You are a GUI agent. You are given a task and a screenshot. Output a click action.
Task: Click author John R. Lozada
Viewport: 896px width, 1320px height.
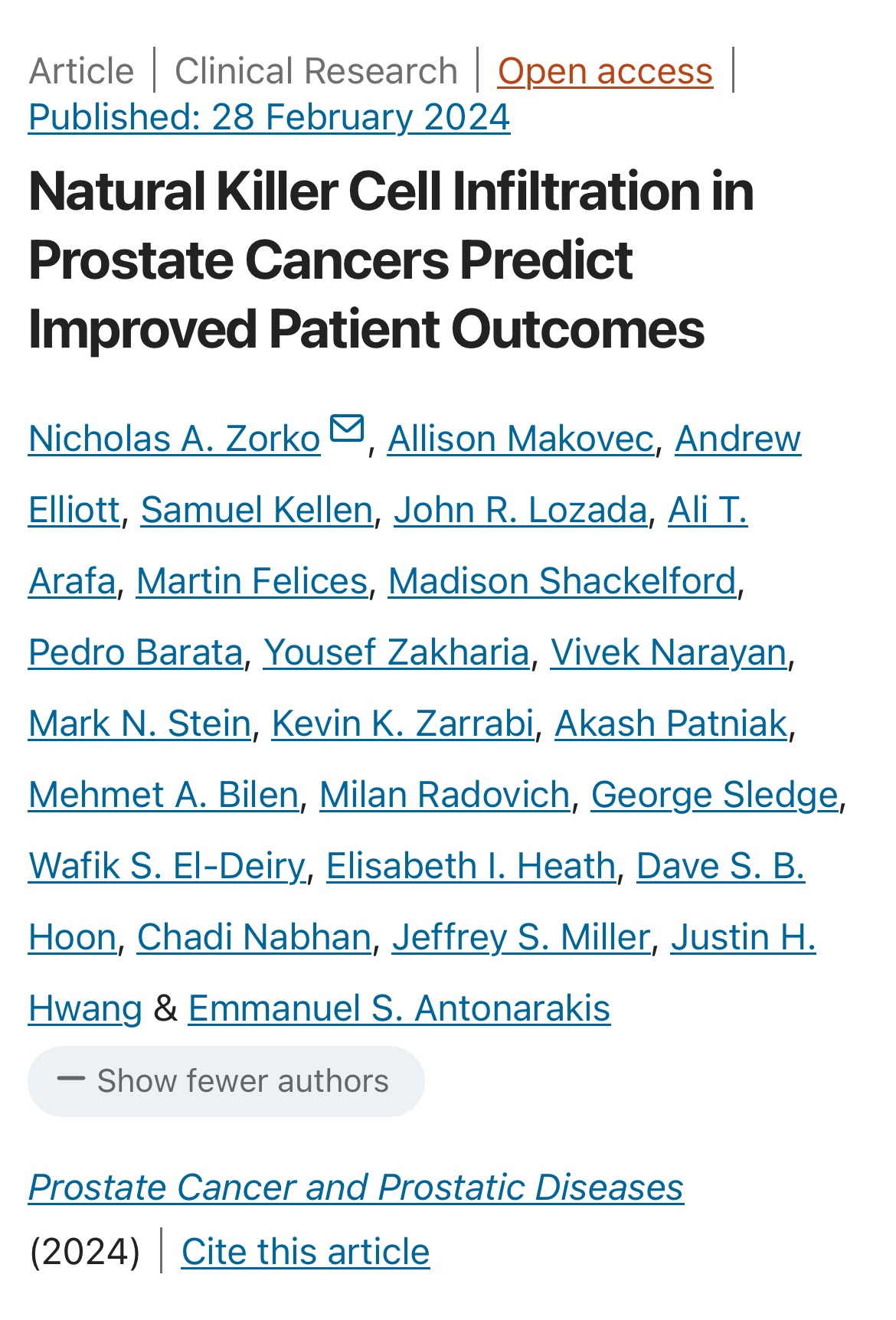coord(521,510)
